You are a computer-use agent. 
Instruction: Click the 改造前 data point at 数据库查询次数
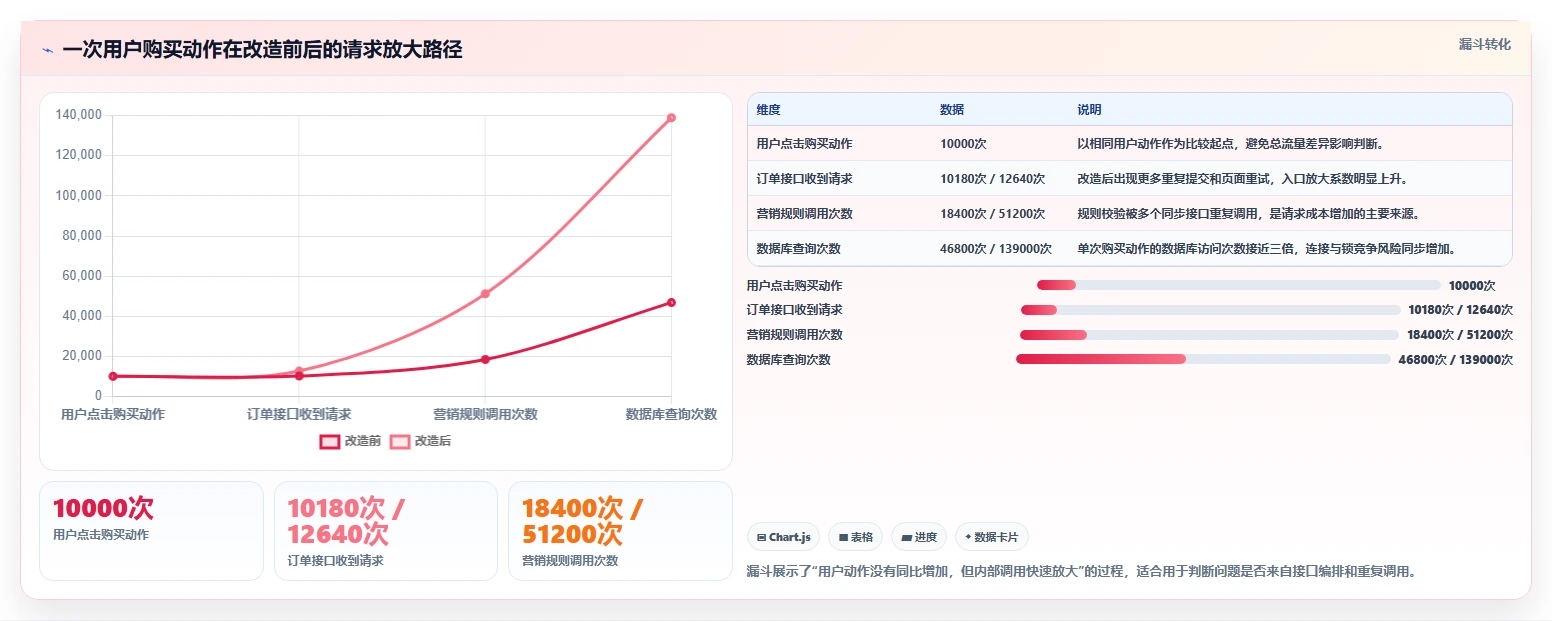coord(671,302)
